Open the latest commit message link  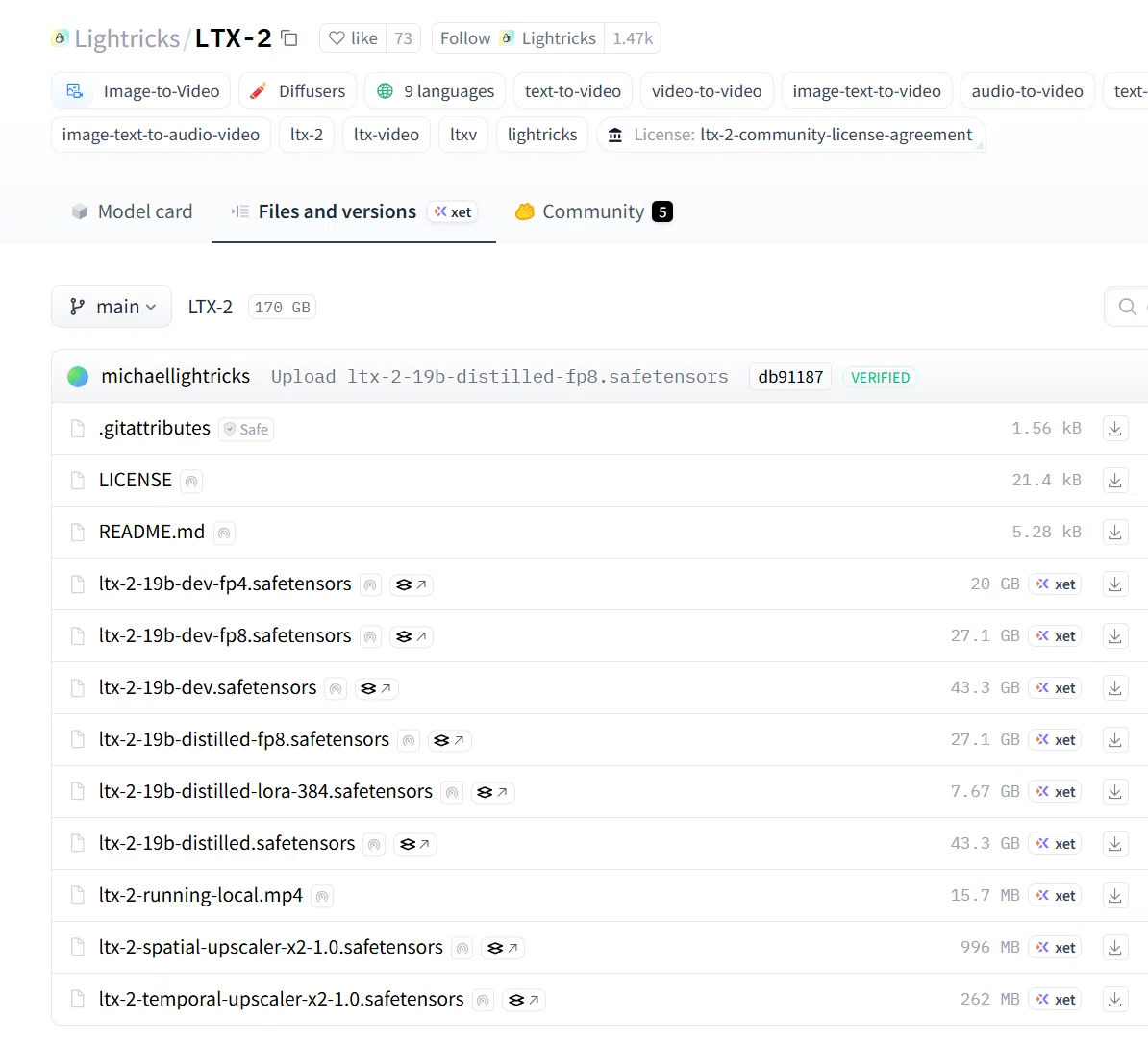pyautogui.click(x=499, y=376)
